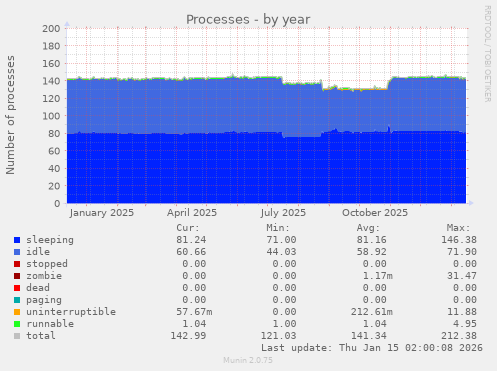Click the teal paging legend swatch

[x=17, y=300]
